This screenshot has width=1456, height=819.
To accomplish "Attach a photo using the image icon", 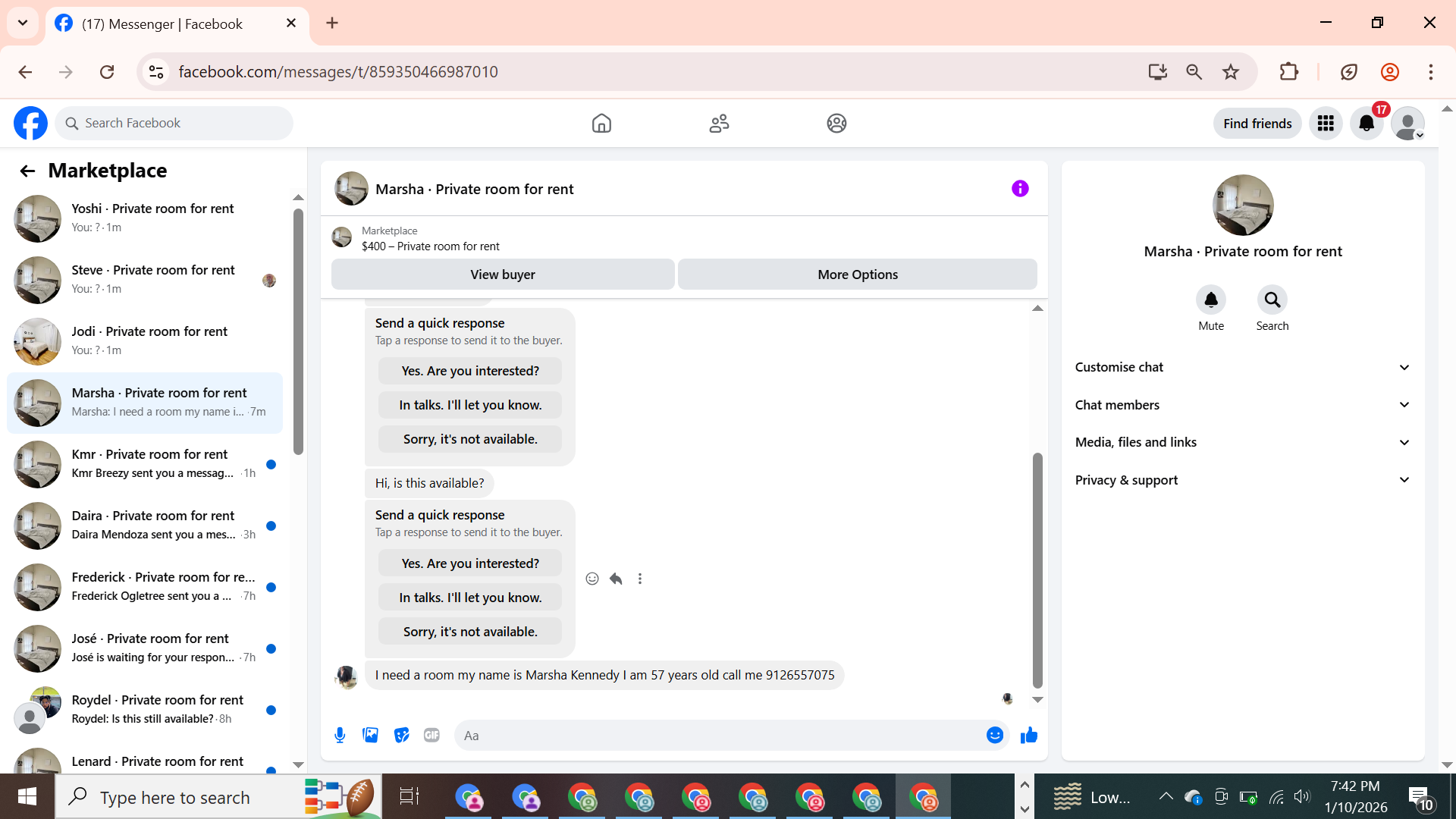I will pyautogui.click(x=370, y=735).
